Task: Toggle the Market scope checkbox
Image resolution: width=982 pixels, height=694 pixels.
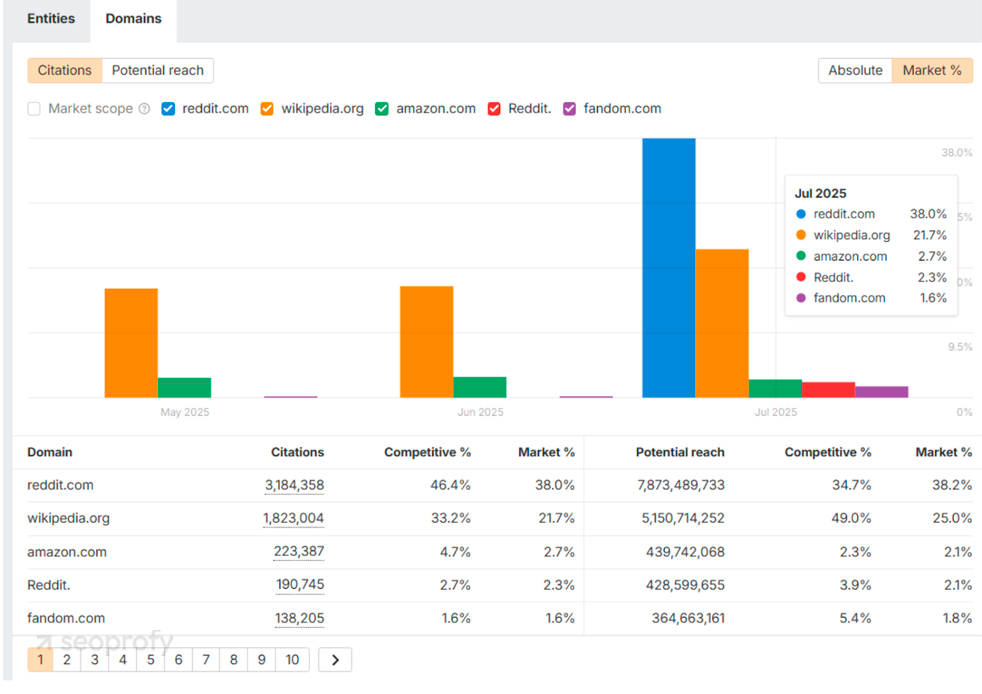Action: pyautogui.click(x=34, y=109)
